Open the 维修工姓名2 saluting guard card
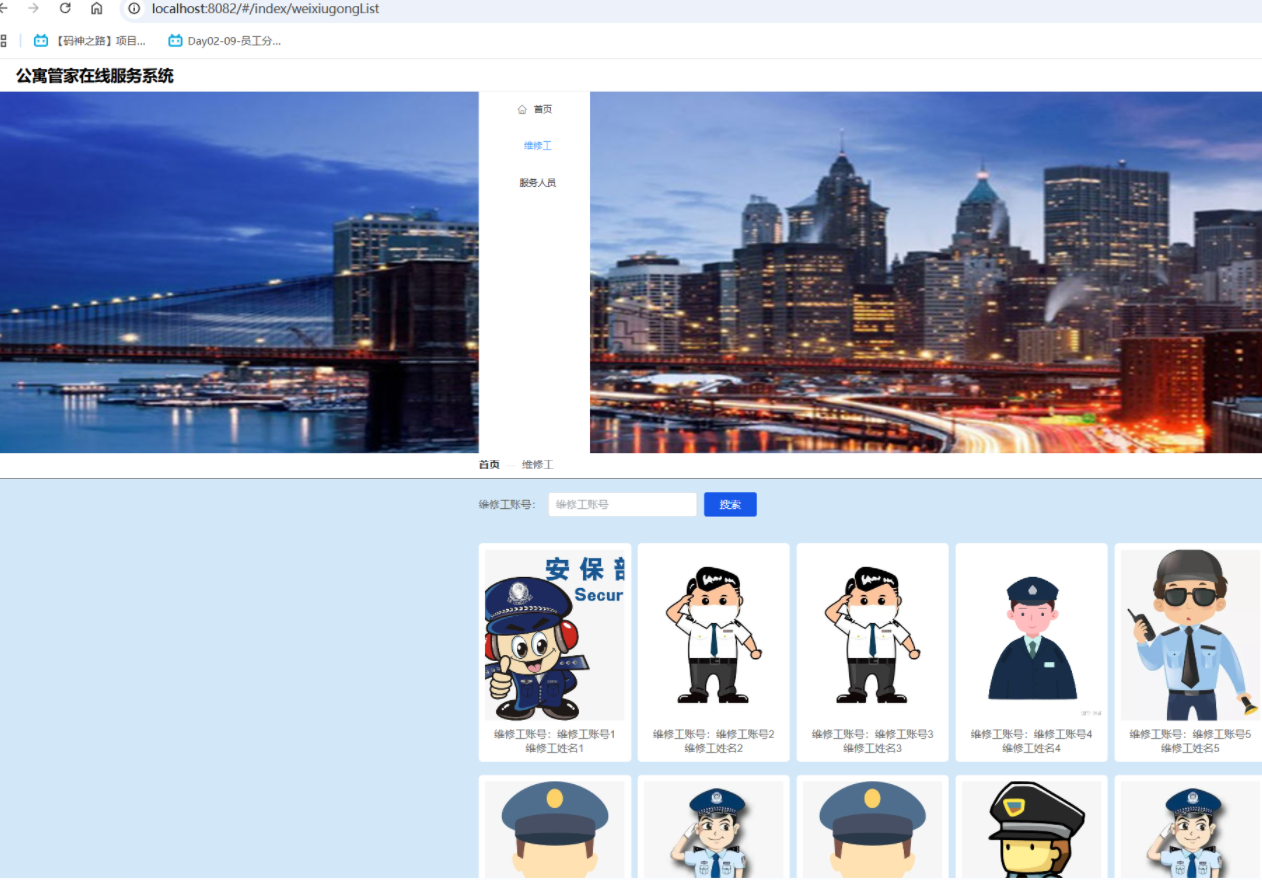The width and height of the screenshot is (1262, 880). pos(713,652)
